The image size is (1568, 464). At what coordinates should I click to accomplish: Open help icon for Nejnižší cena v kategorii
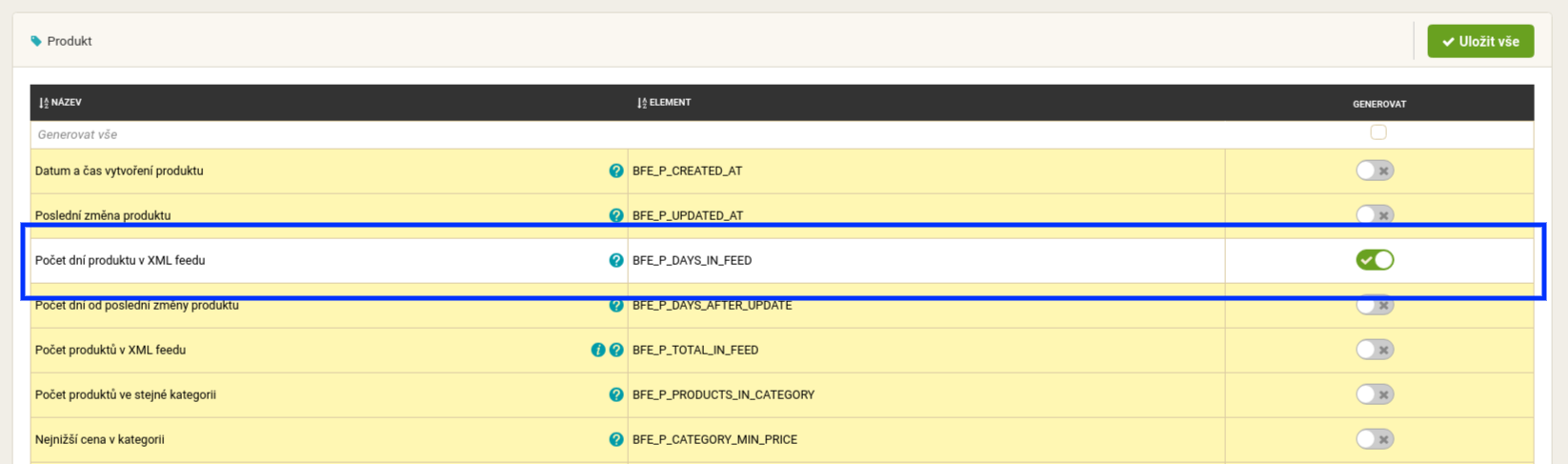point(616,439)
